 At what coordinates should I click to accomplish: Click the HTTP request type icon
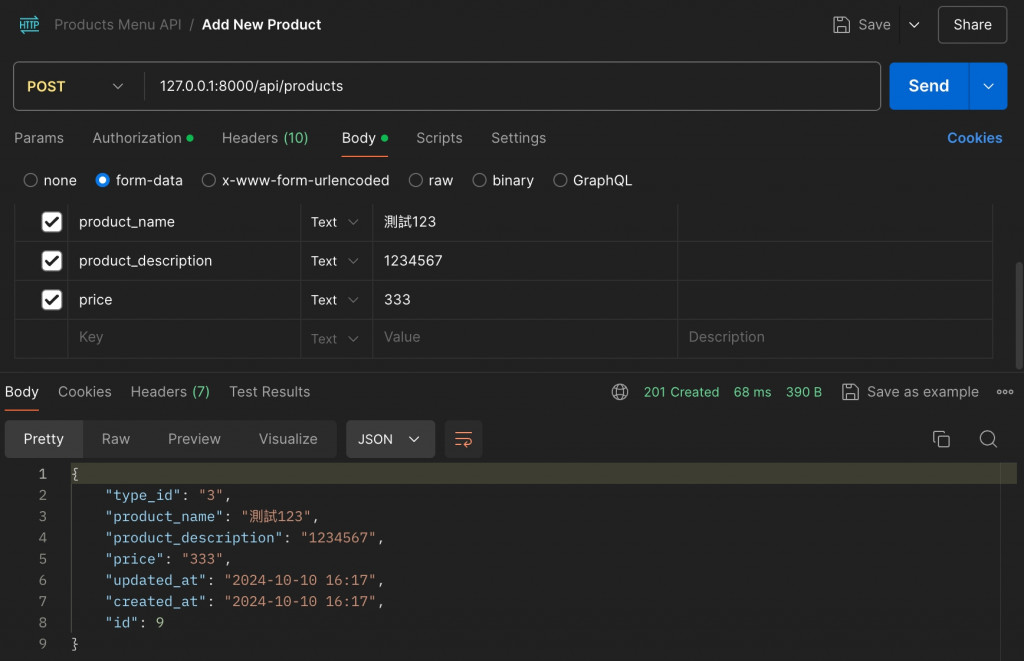click(x=28, y=25)
